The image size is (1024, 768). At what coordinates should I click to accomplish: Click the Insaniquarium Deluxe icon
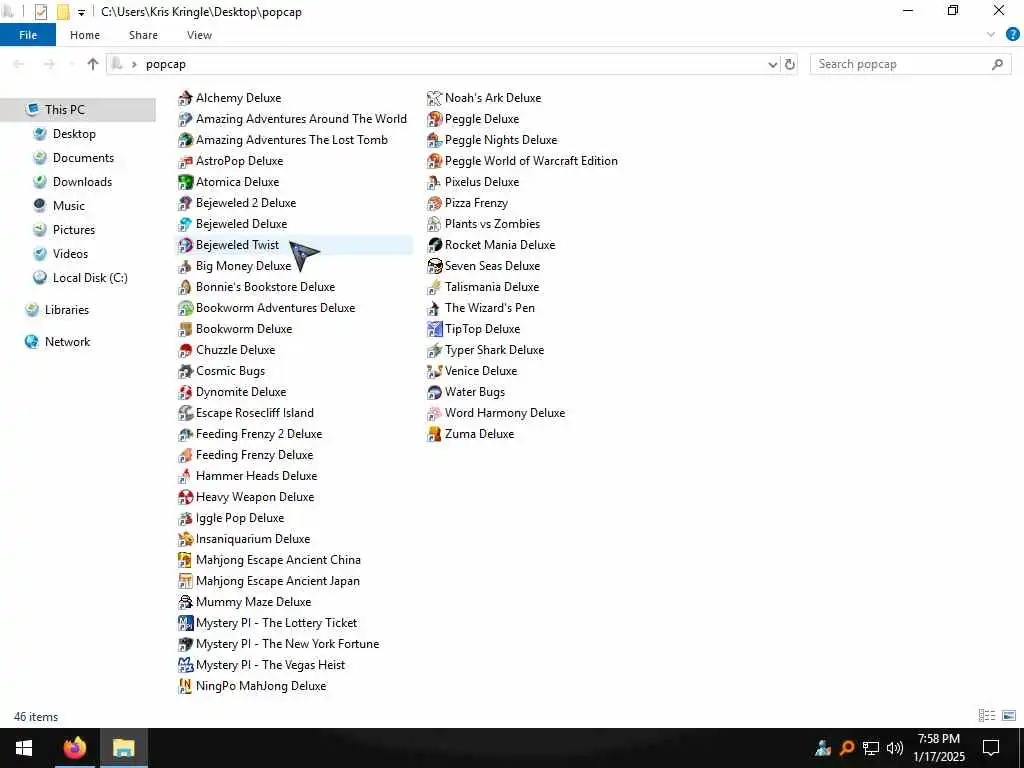[x=185, y=539]
